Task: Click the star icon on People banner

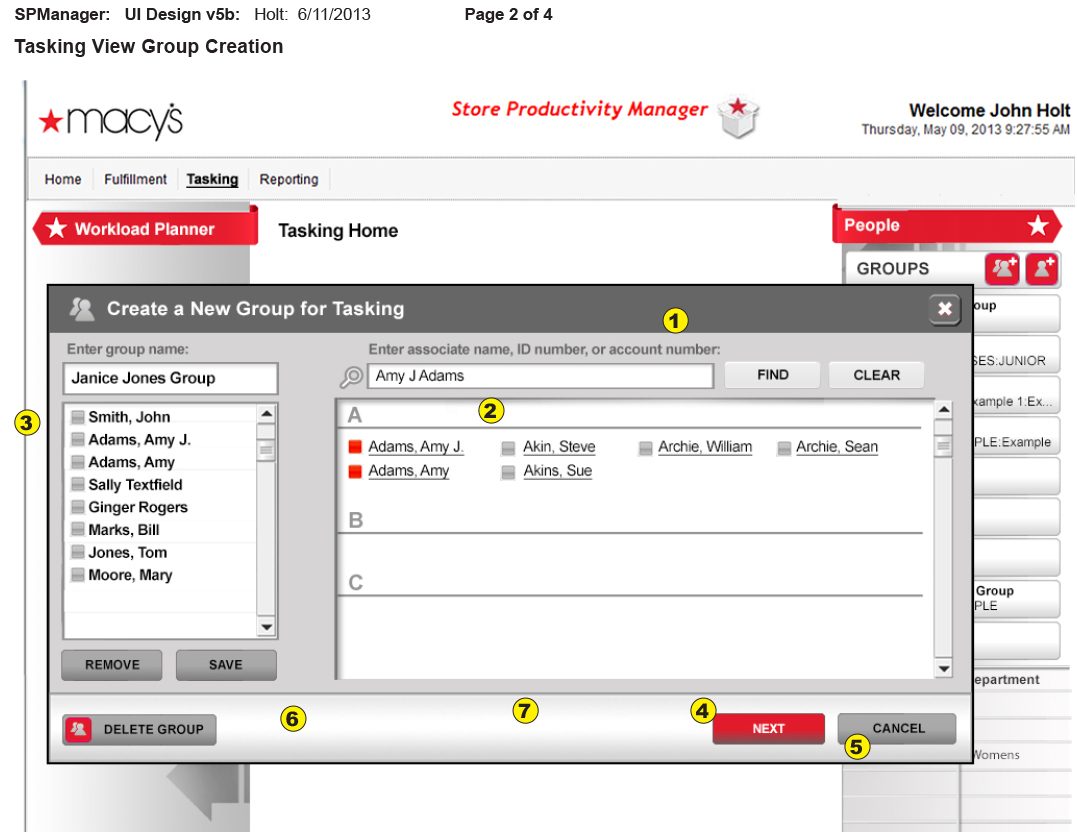Action: click(1038, 226)
